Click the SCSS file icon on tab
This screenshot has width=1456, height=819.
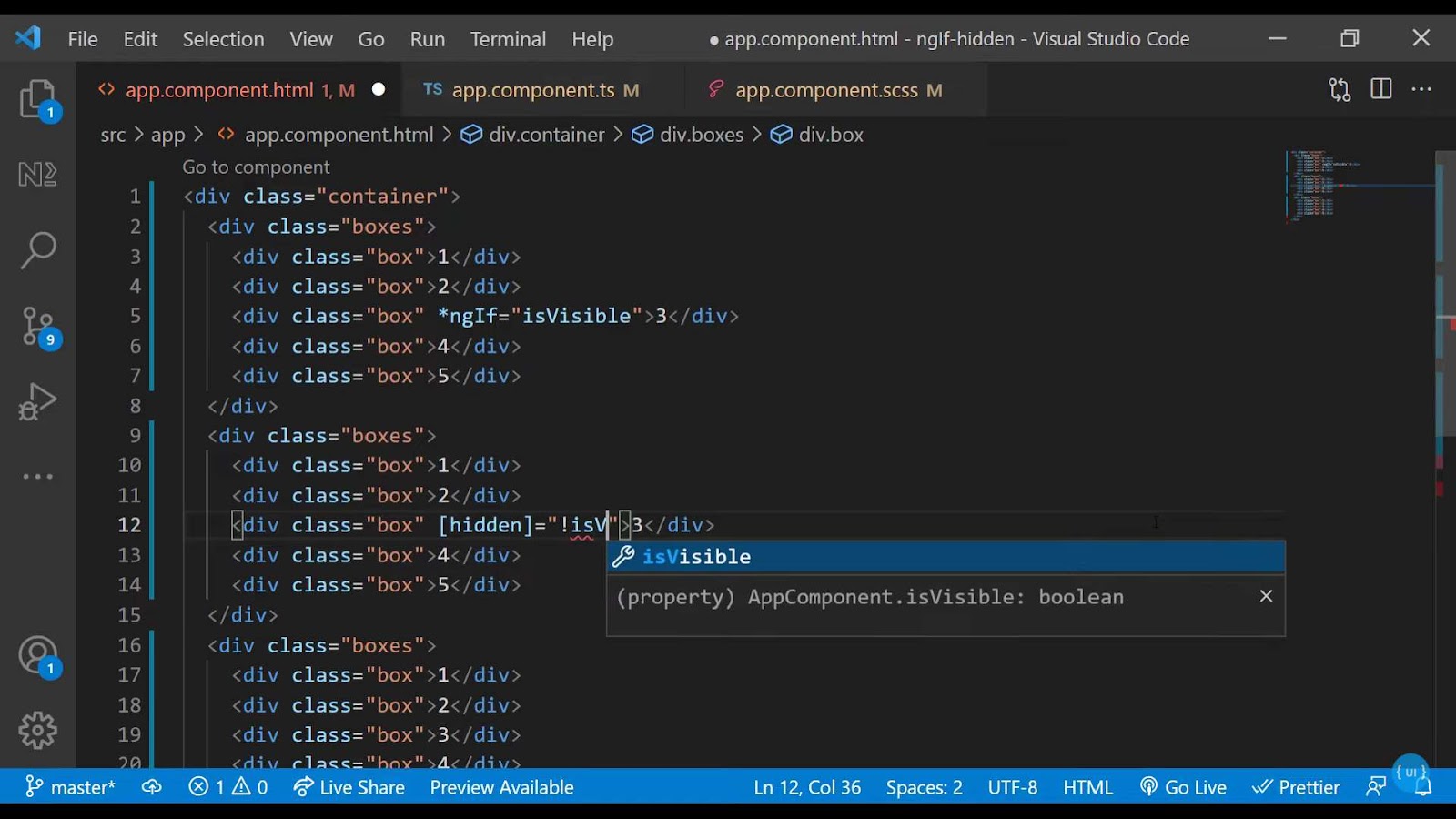(716, 89)
